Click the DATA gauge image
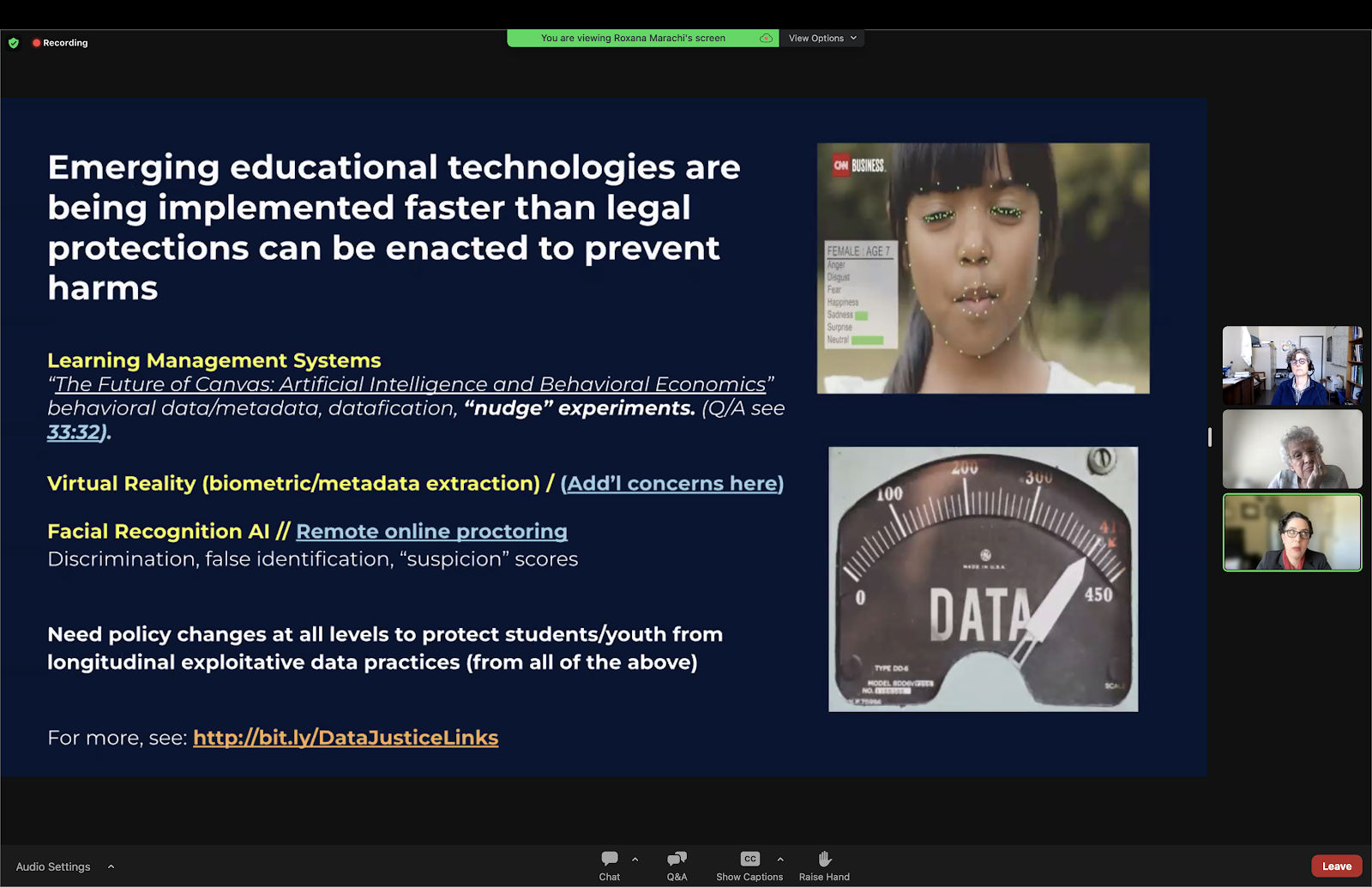This screenshot has width=1372, height=887. point(983,579)
